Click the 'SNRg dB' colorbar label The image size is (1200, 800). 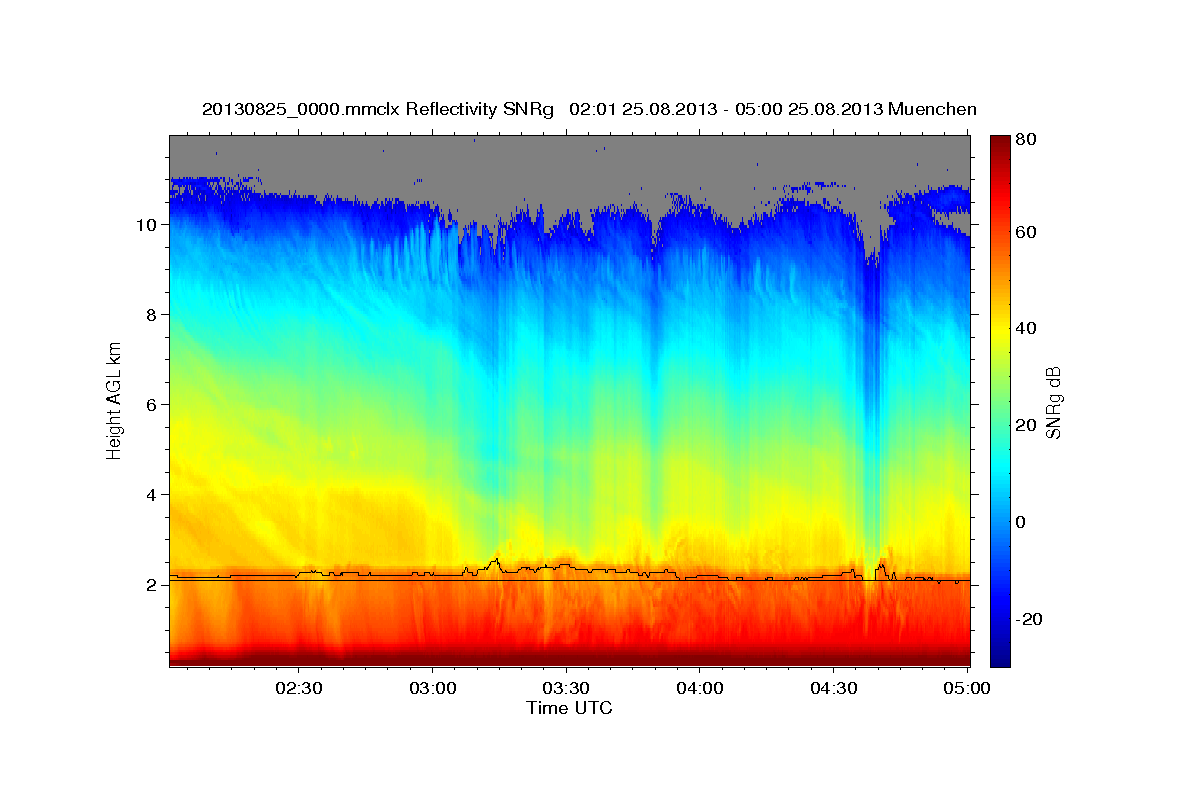click(x=1053, y=401)
